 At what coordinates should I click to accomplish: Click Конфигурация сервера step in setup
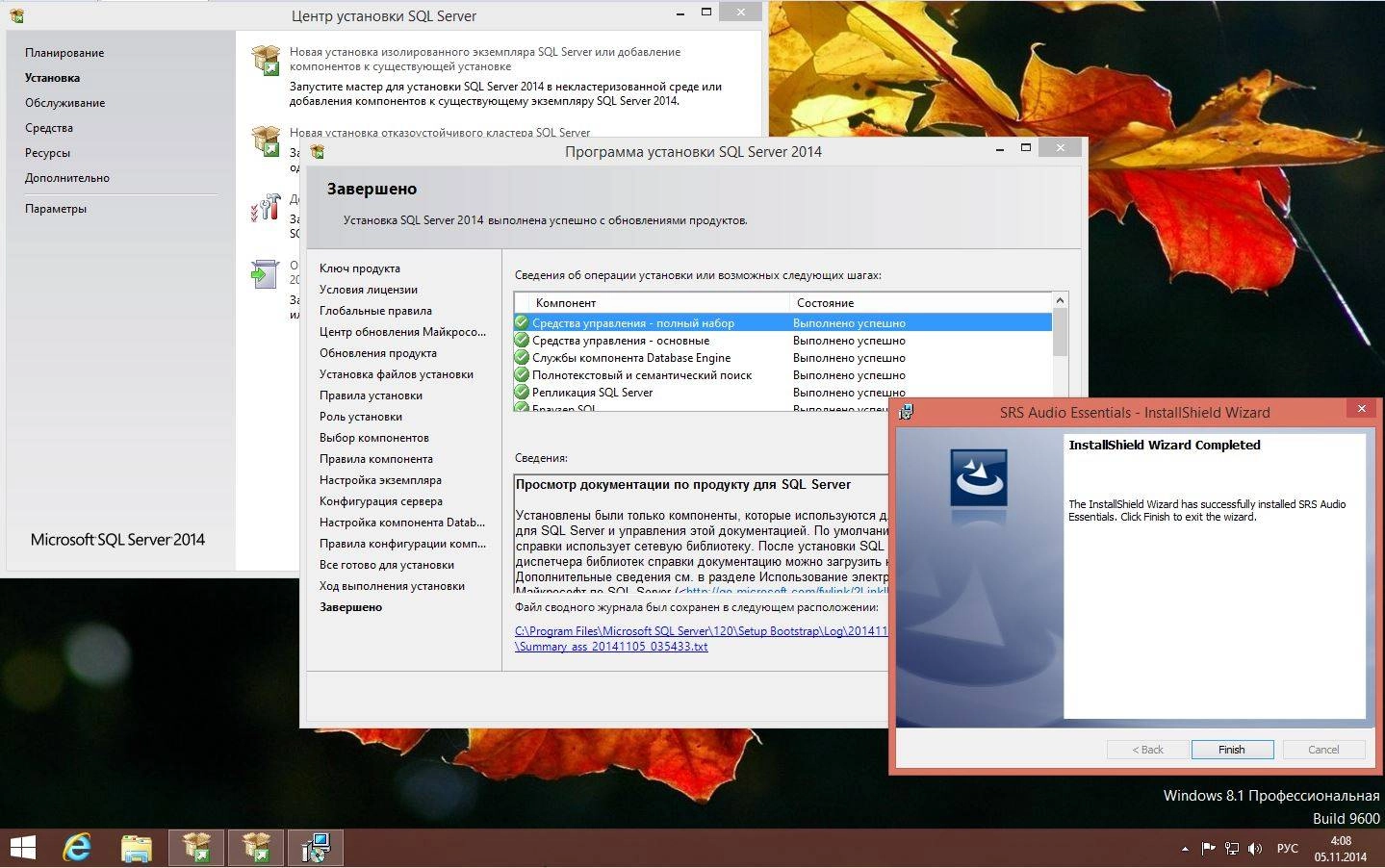click(x=381, y=501)
